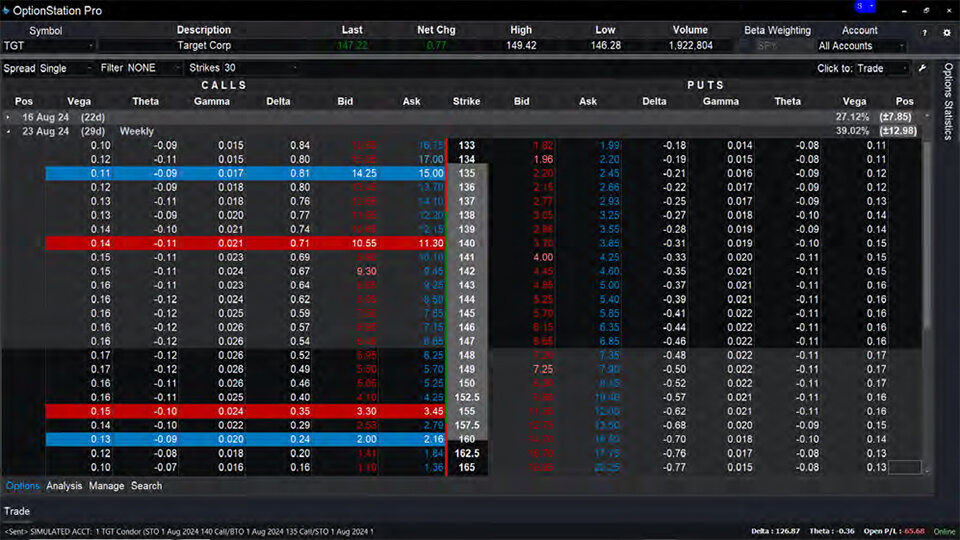Switch to the Analysis tab
The image size is (960, 540).
[x=64, y=486]
